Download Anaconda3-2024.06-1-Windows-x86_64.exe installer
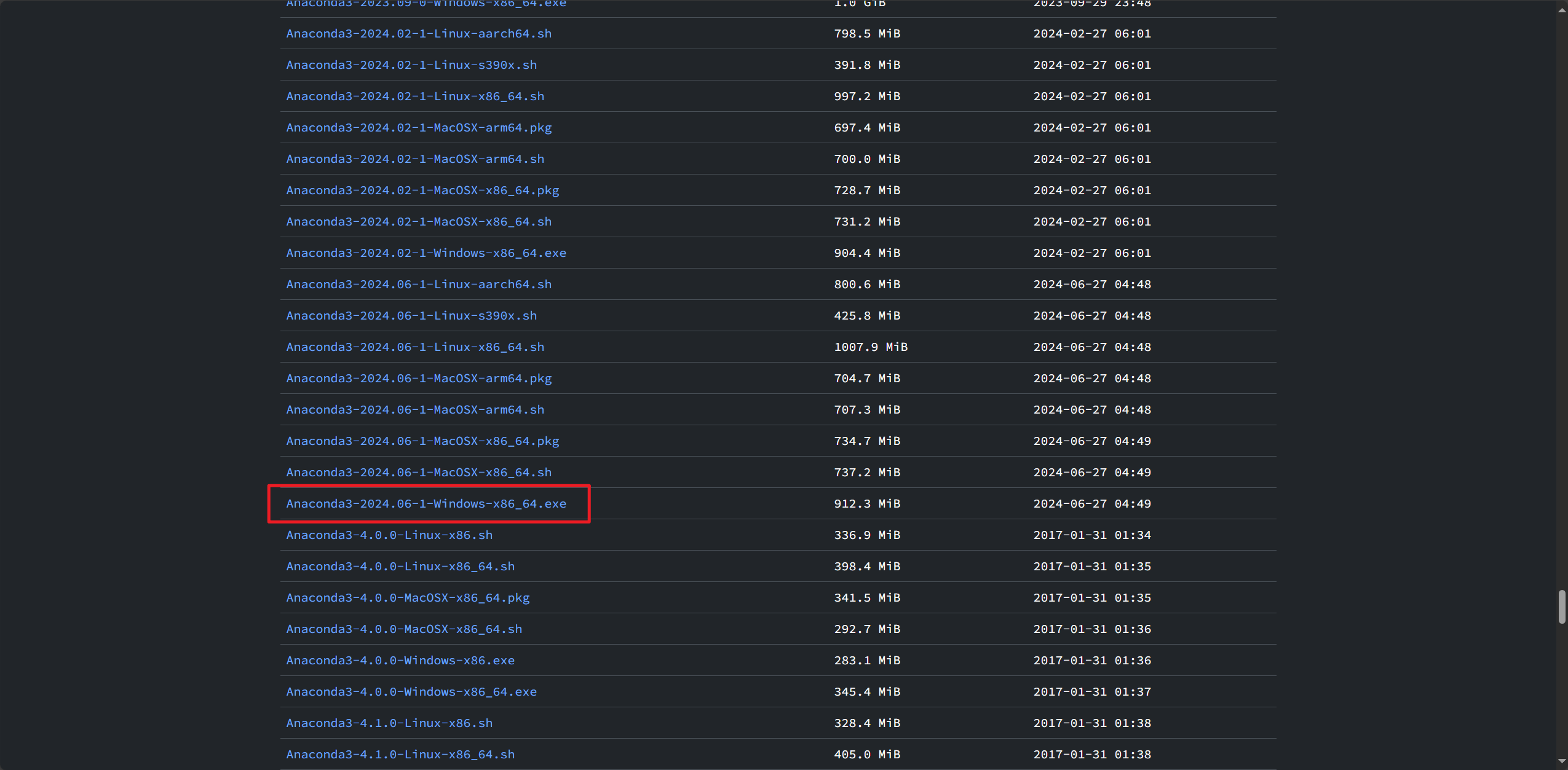This screenshot has height=770, width=1568. [426, 504]
